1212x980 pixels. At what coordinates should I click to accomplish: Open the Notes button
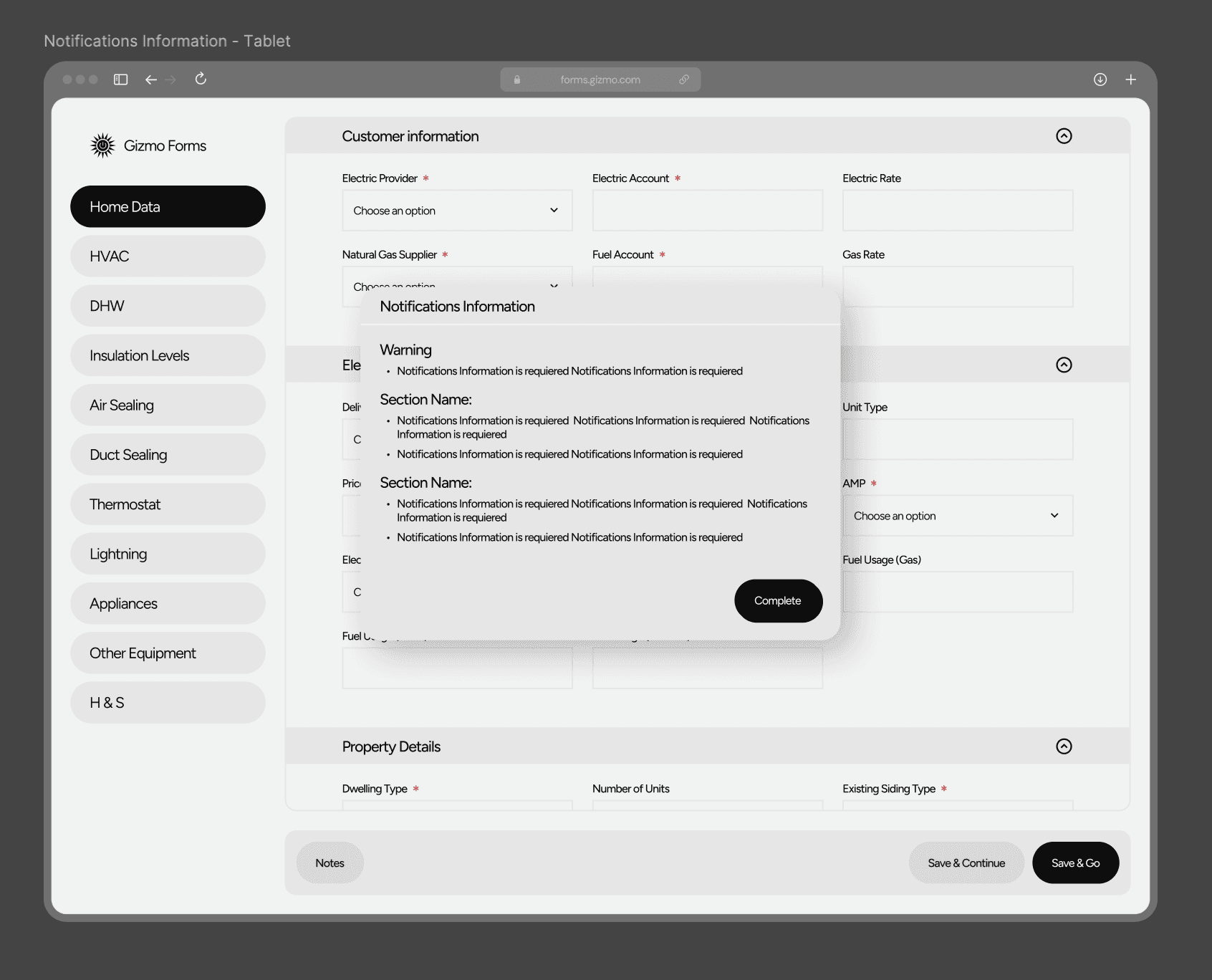[330, 863]
